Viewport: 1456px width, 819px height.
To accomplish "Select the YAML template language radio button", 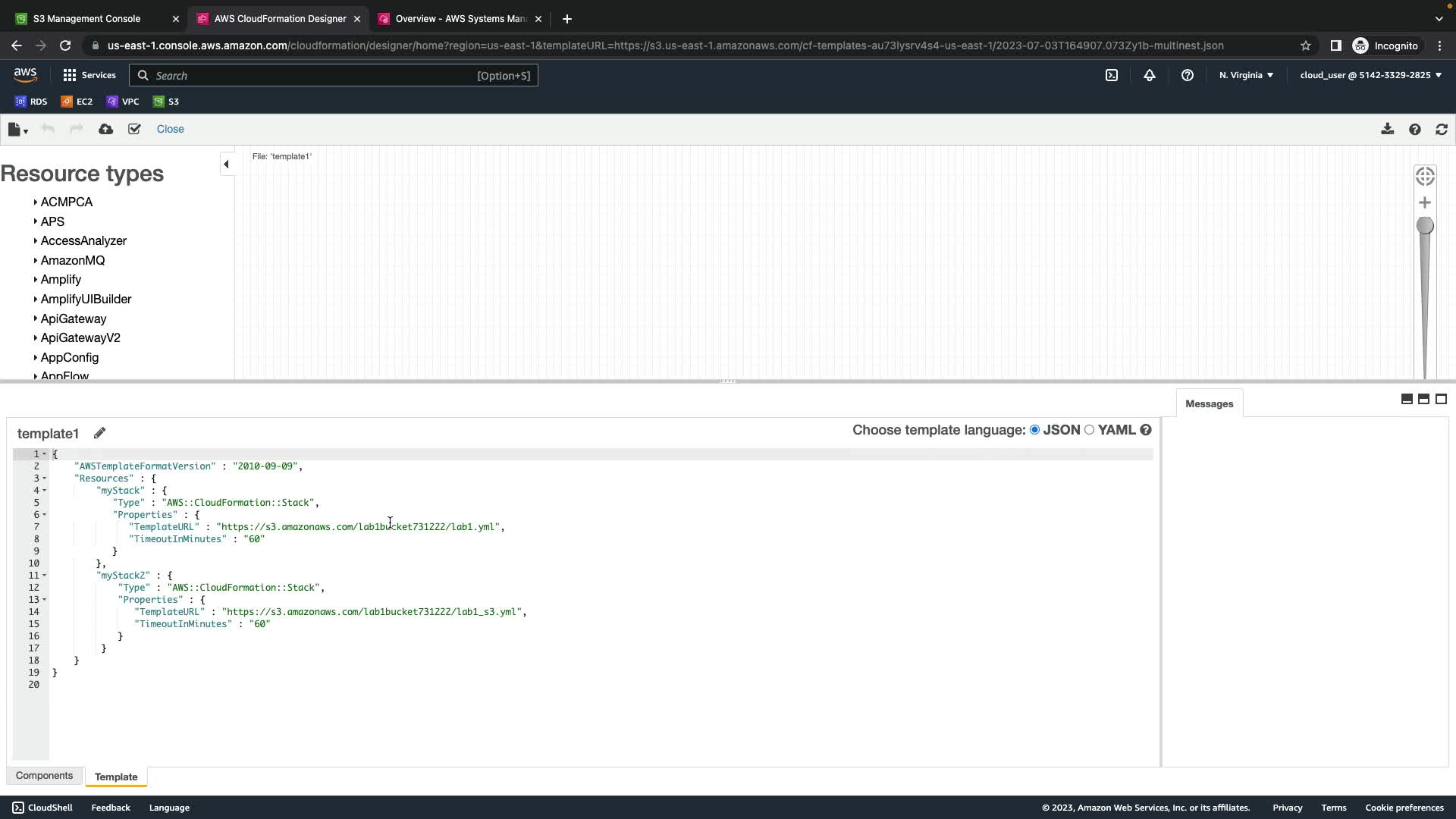I will pos(1090,430).
